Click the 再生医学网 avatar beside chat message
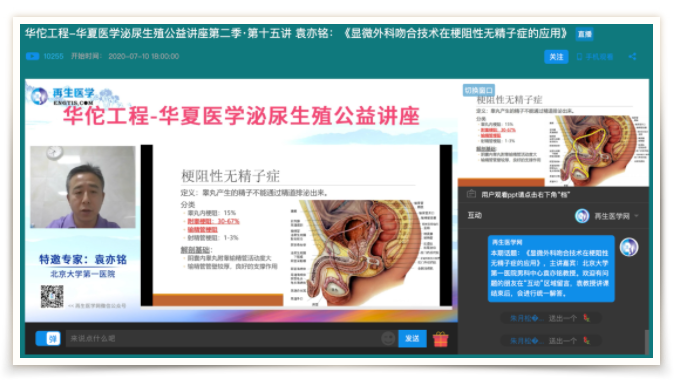 629,247
